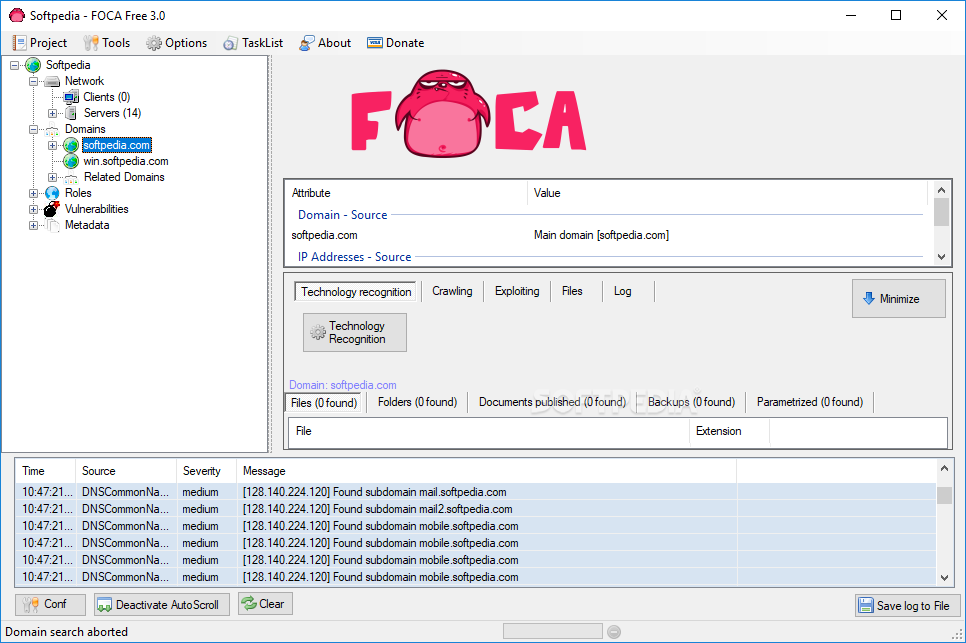Click the Metadata documents icon
This screenshot has width=966, height=643.
[52, 225]
